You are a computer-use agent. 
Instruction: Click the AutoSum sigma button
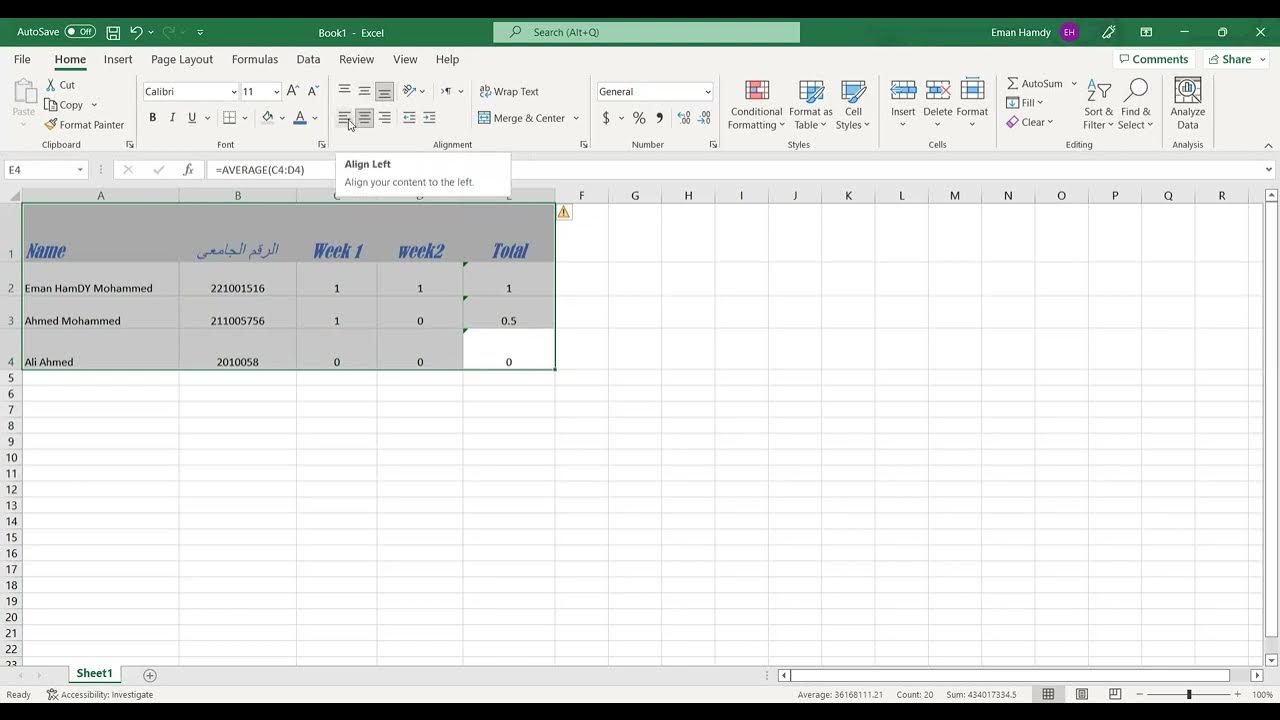pyautogui.click(x=1034, y=84)
